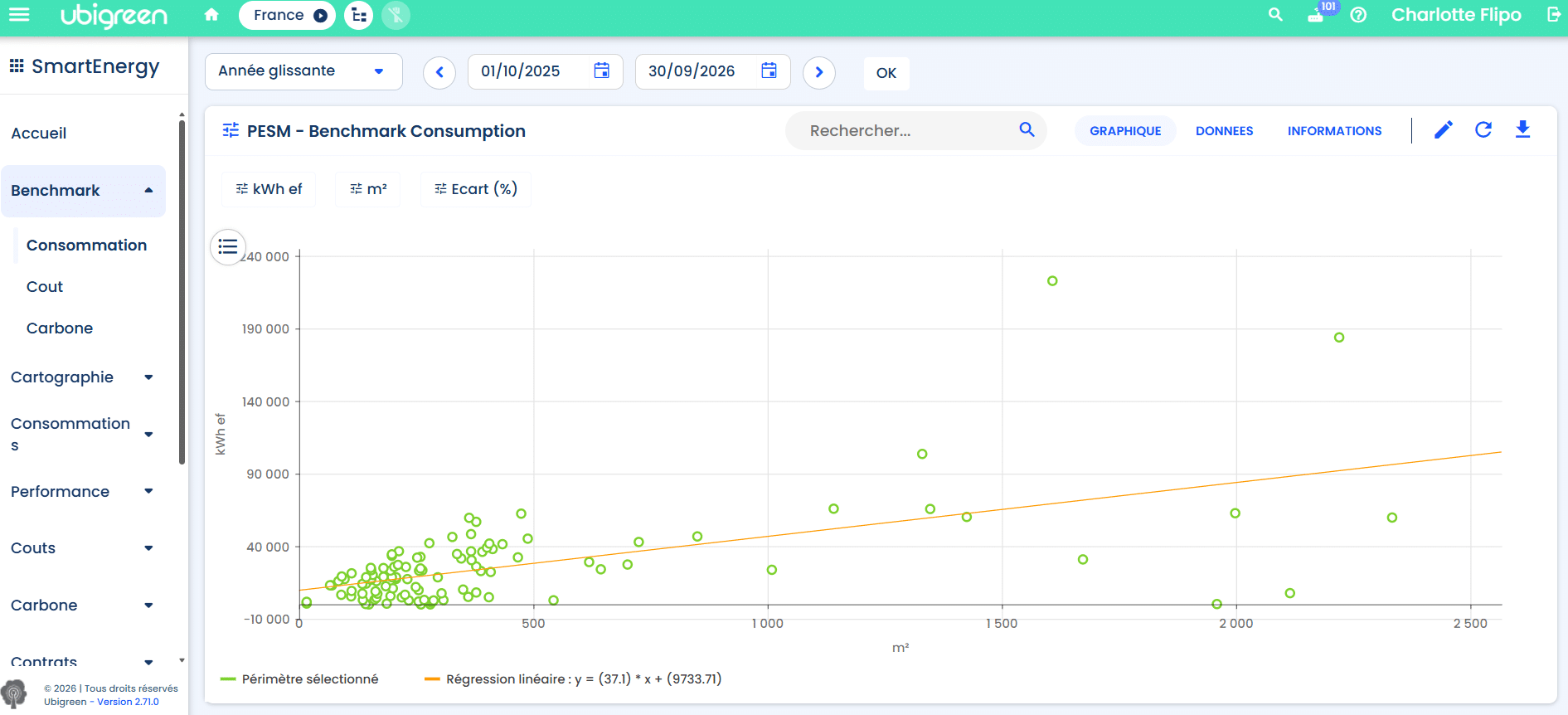Switch to the INFORMATIONS tab
This screenshot has height=715, width=1568.
pos(1334,131)
